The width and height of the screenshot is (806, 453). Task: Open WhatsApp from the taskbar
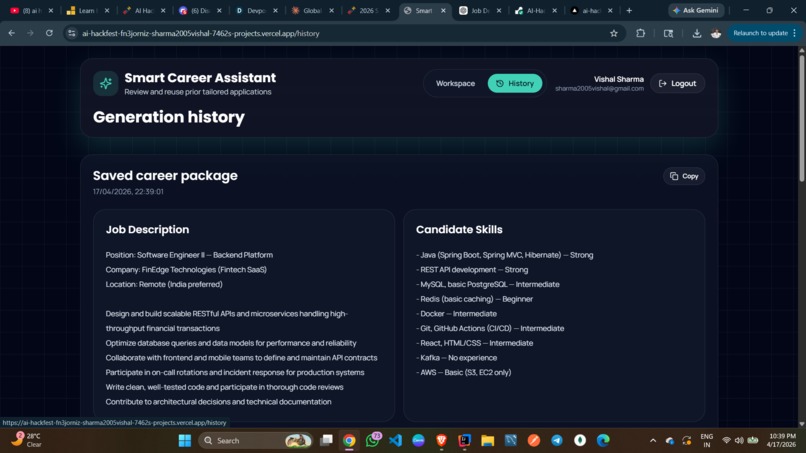pyautogui.click(x=372, y=440)
